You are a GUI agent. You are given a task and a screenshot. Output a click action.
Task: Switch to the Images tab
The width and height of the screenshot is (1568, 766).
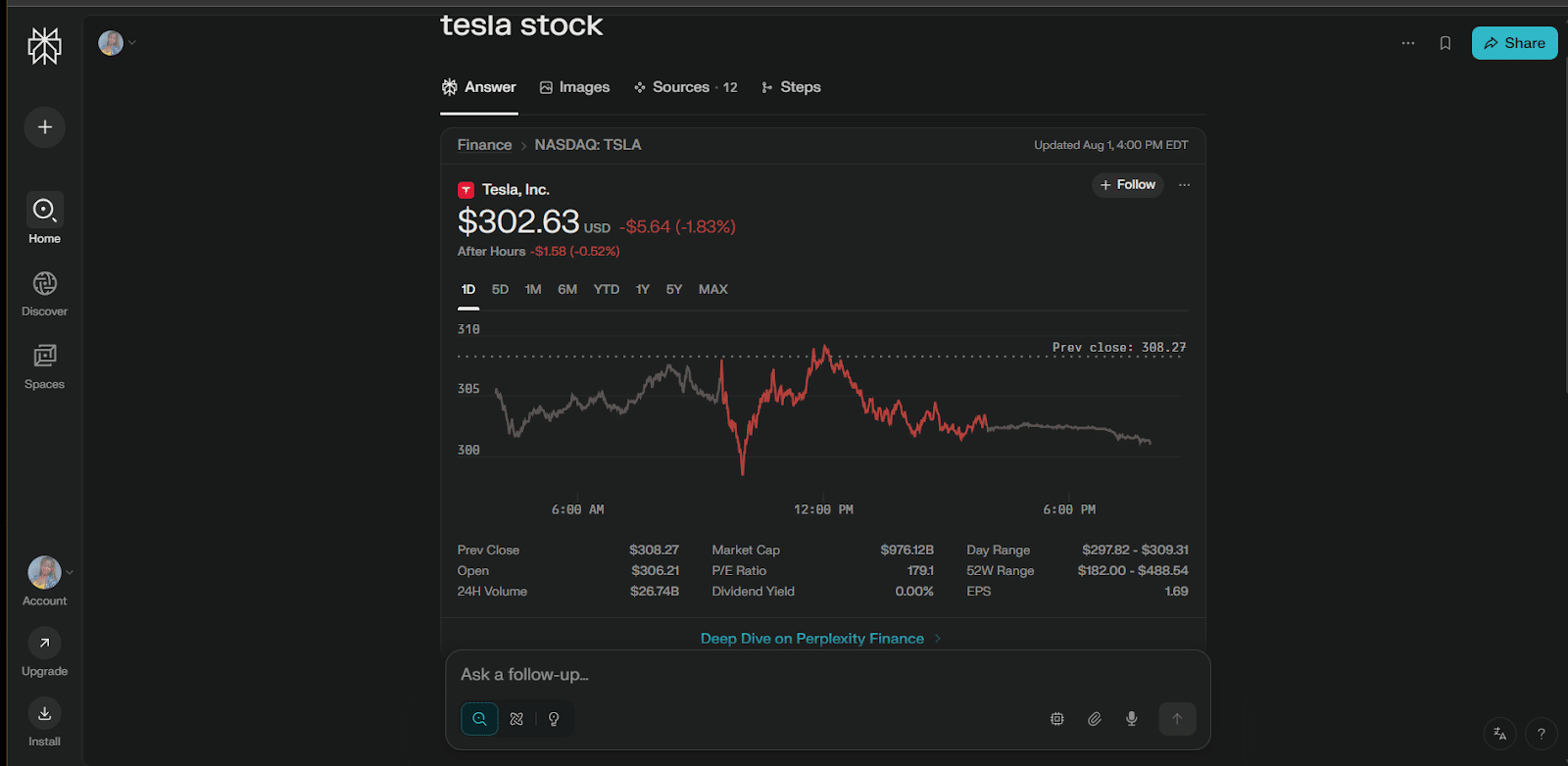(x=574, y=87)
